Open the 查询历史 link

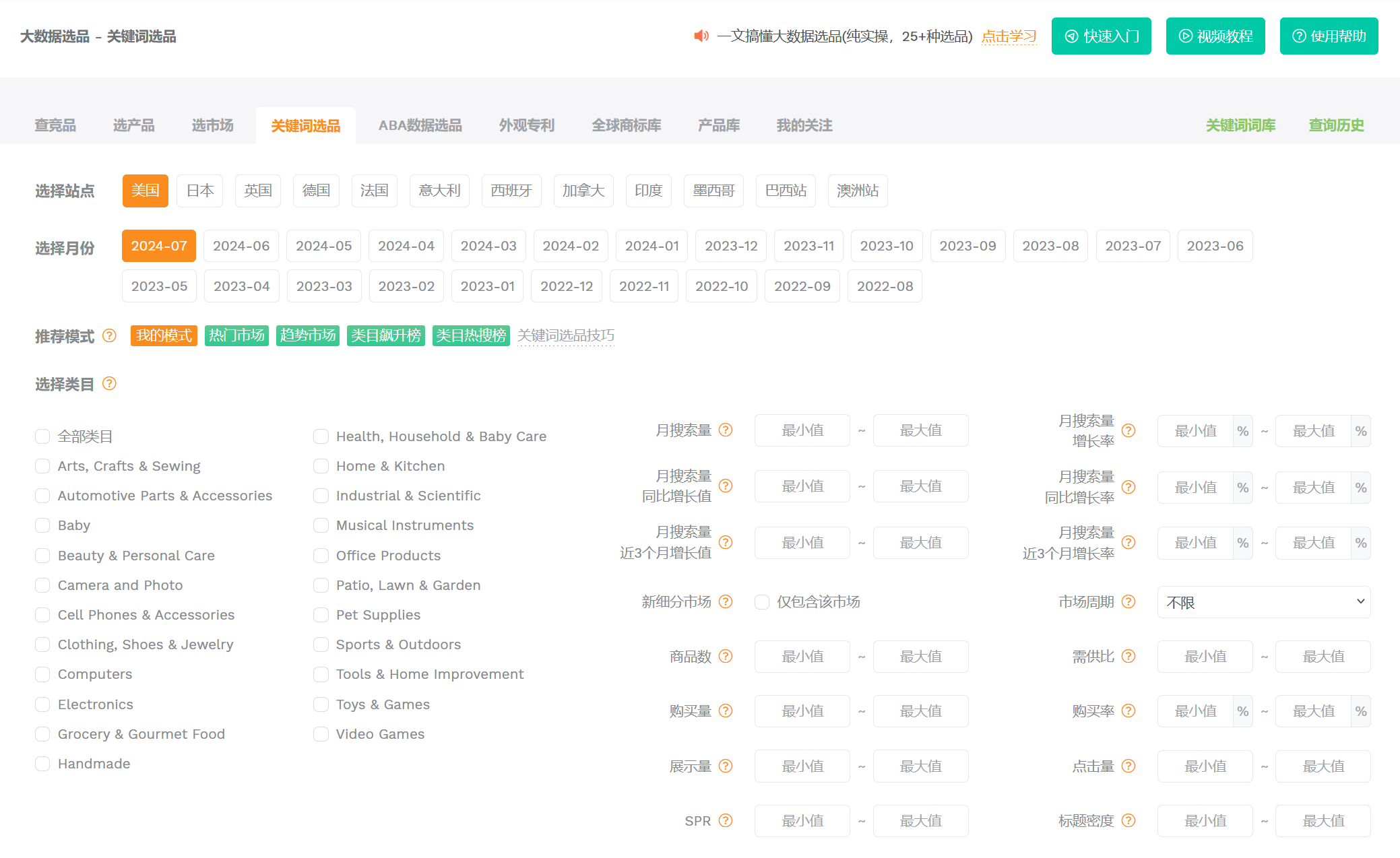pos(1336,125)
